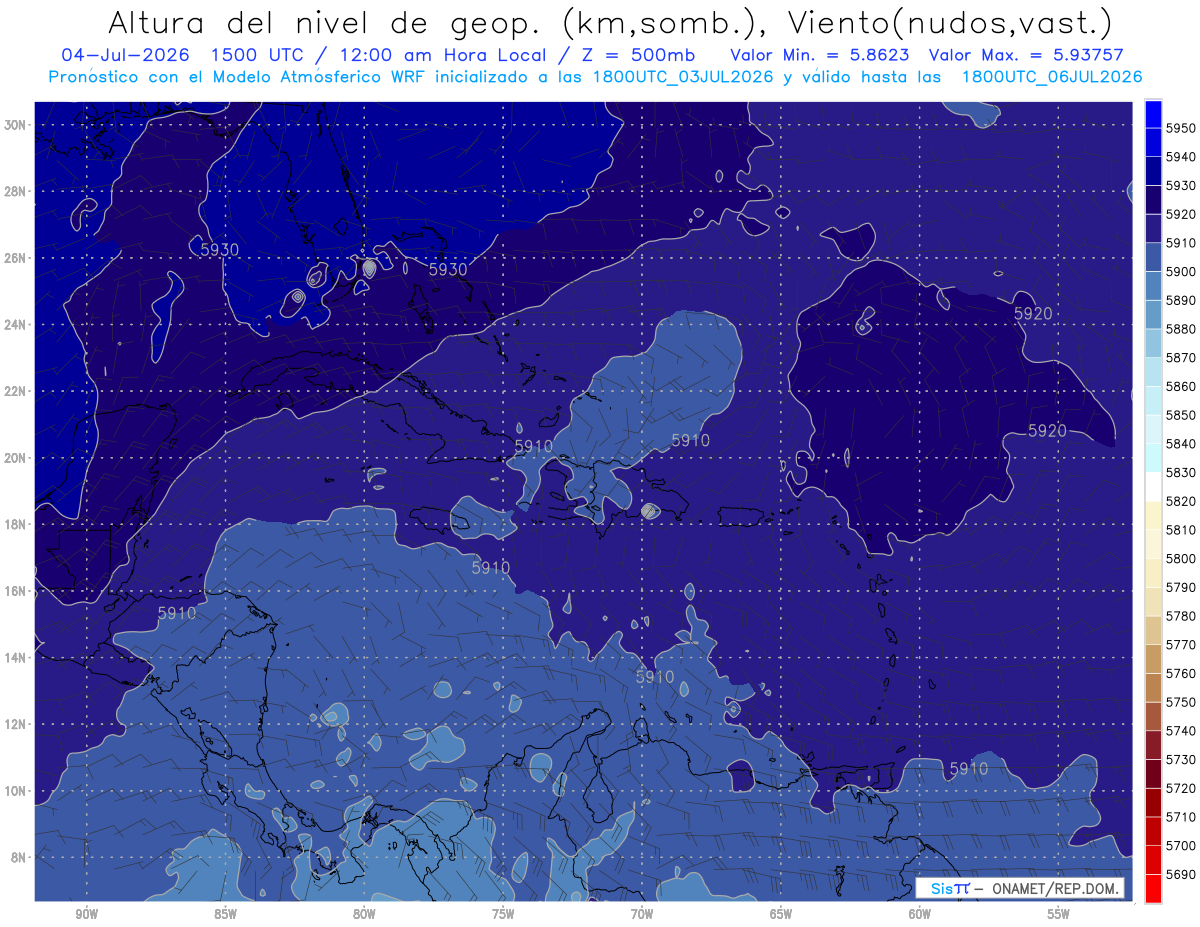Click the longitude tick label '75W'
This screenshot has width=1200, height=927.
tap(503, 914)
